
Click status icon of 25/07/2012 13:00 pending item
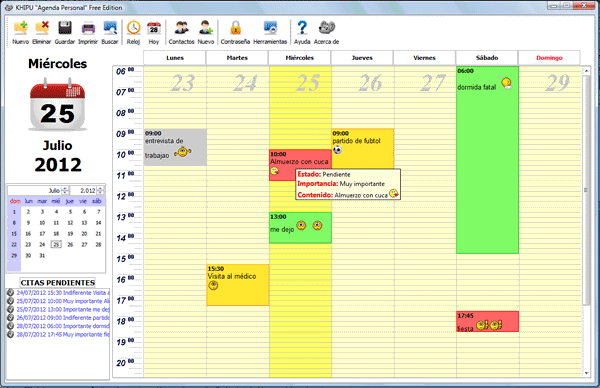tap(10, 309)
